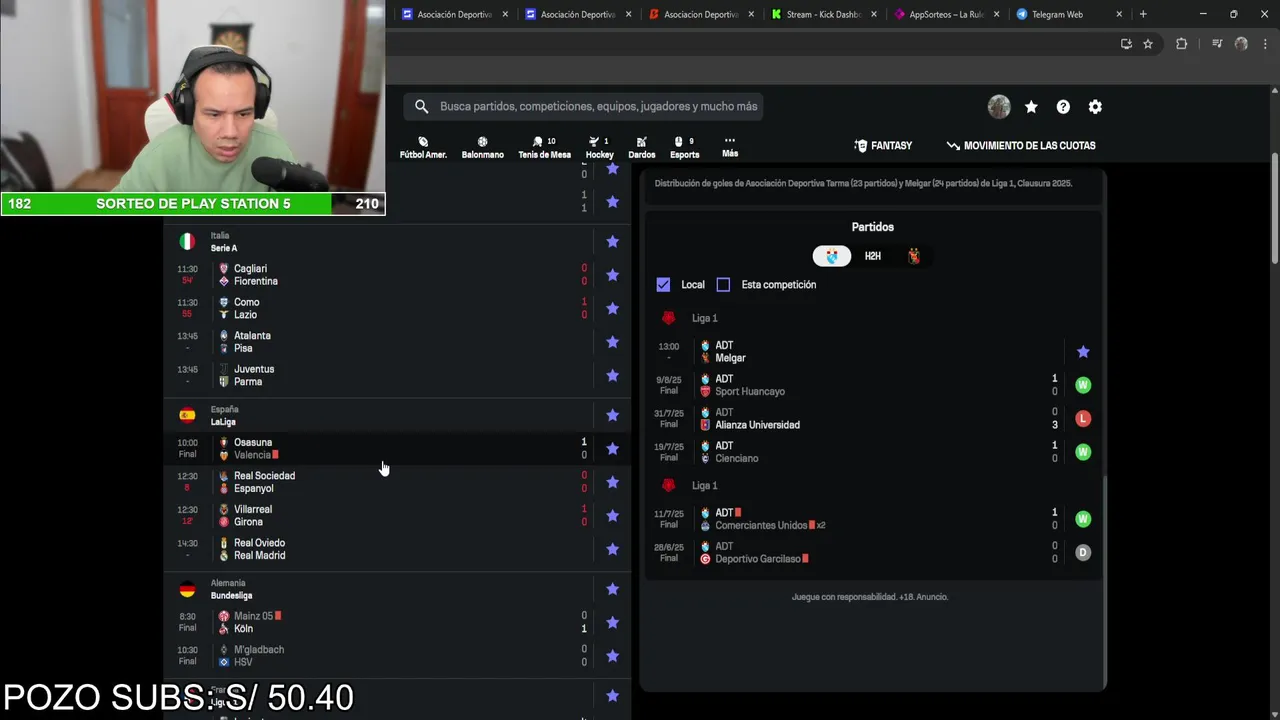Click the D badge for Deportivo Garcilaso match

[x=1083, y=553]
